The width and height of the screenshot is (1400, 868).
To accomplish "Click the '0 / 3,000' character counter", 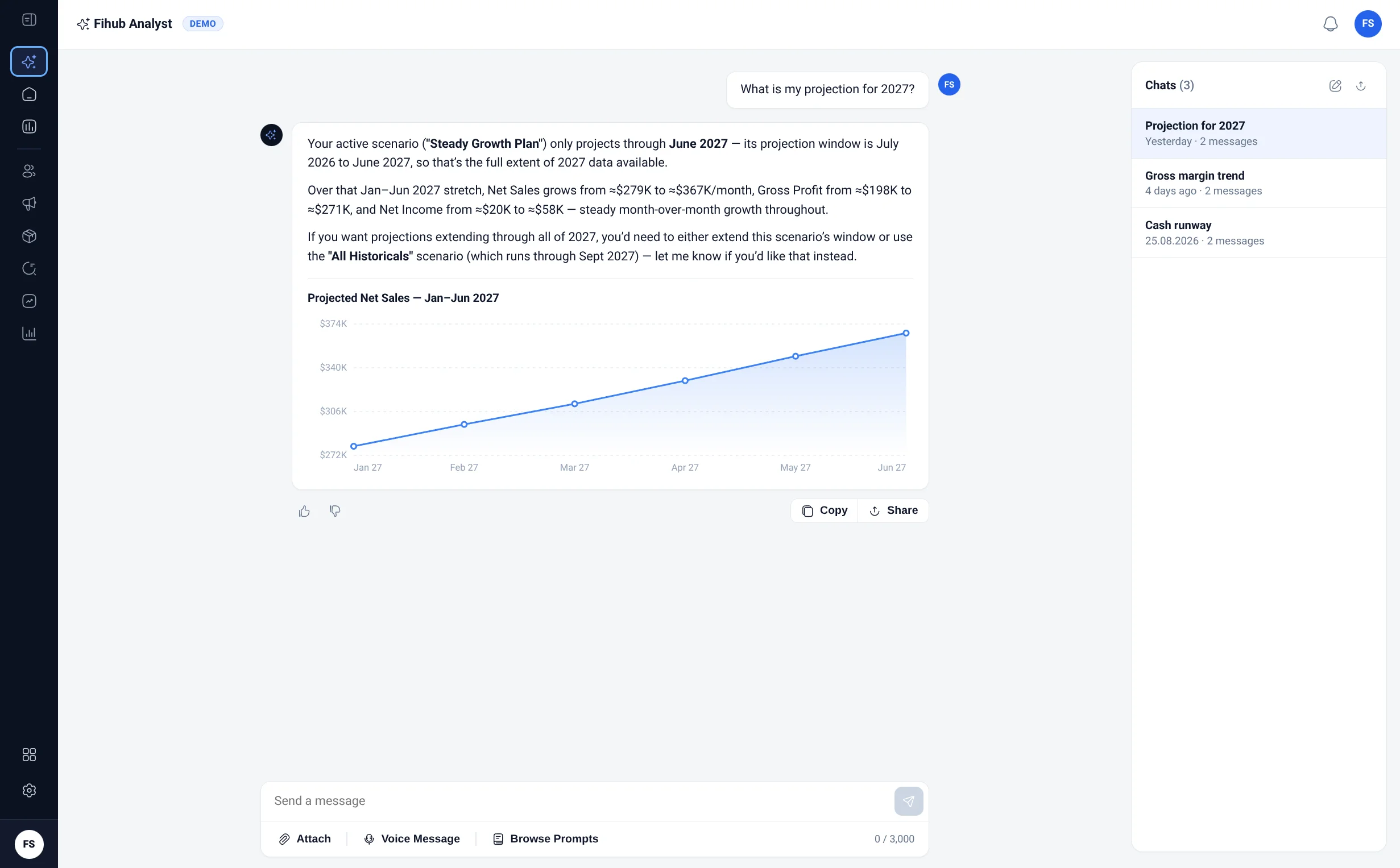I will pos(894,838).
